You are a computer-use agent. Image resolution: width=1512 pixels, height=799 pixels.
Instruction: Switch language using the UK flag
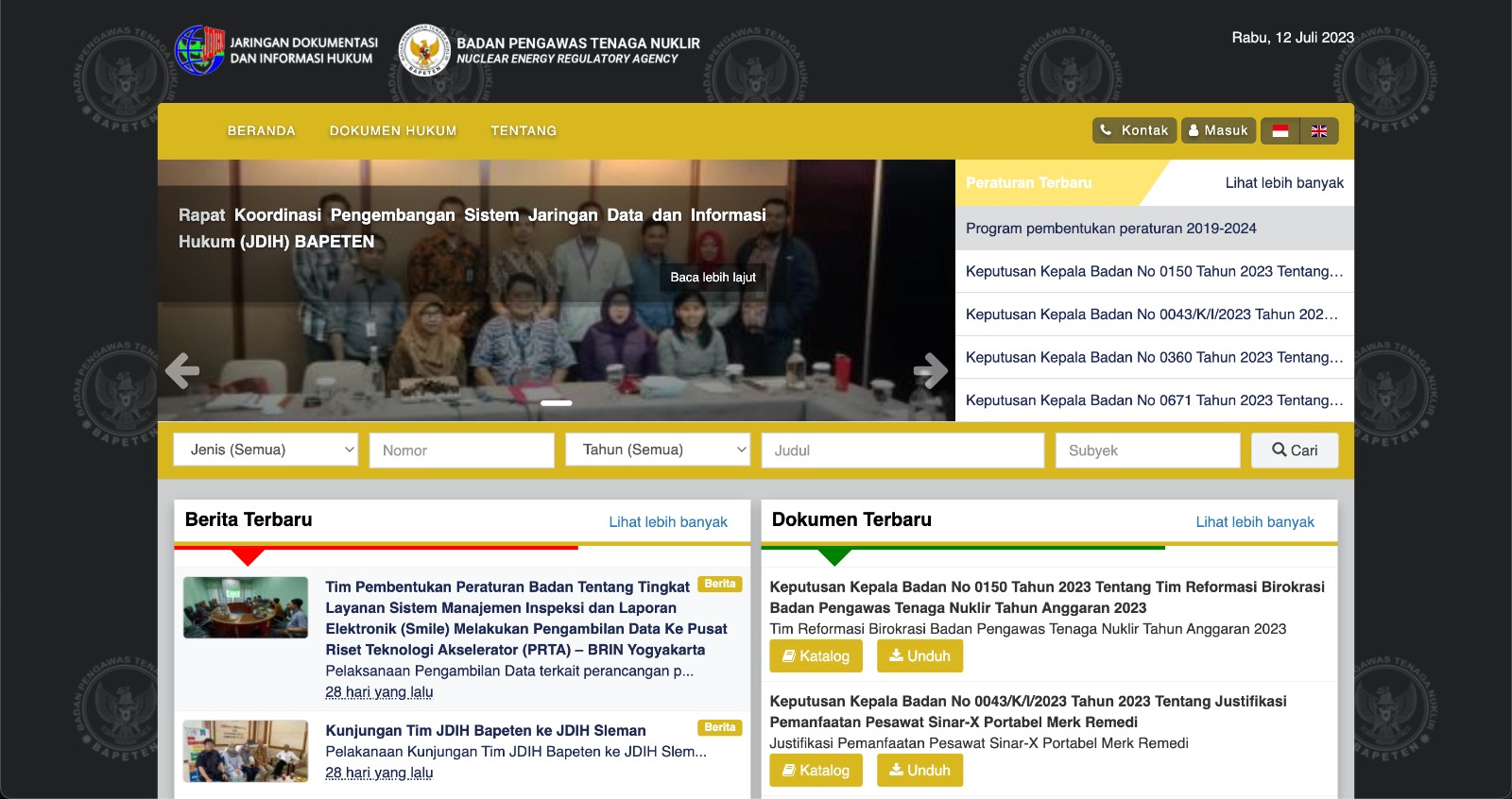tap(1319, 130)
